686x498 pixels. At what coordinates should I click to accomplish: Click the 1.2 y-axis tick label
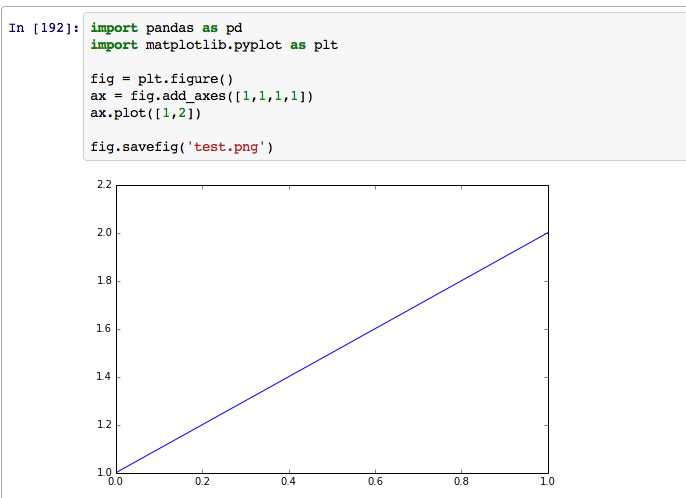point(104,424)
